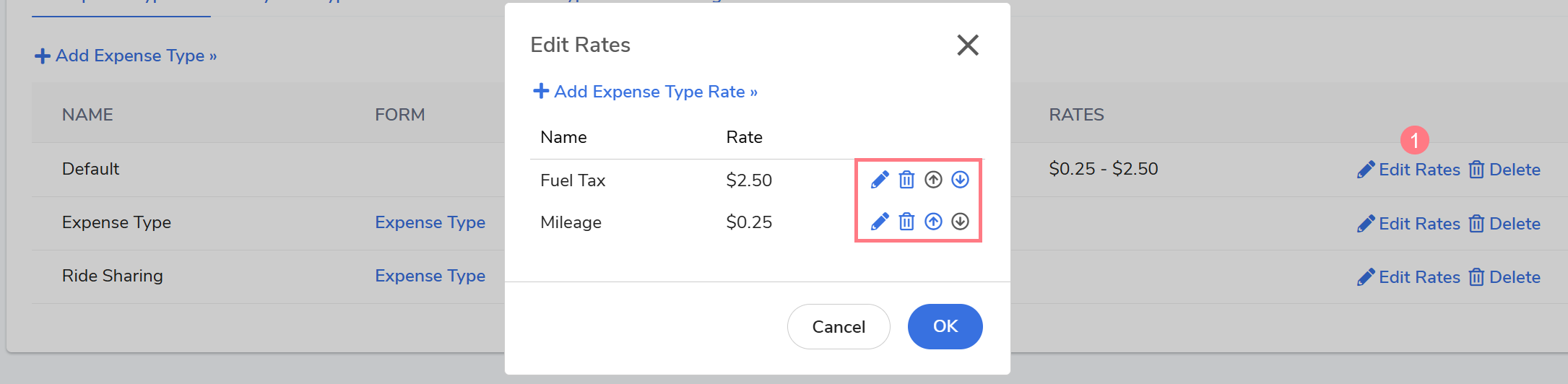Edit the Mileage rate pencil icon
The width and height of the screenshot is (1568, 384).
tap(880, 222)
